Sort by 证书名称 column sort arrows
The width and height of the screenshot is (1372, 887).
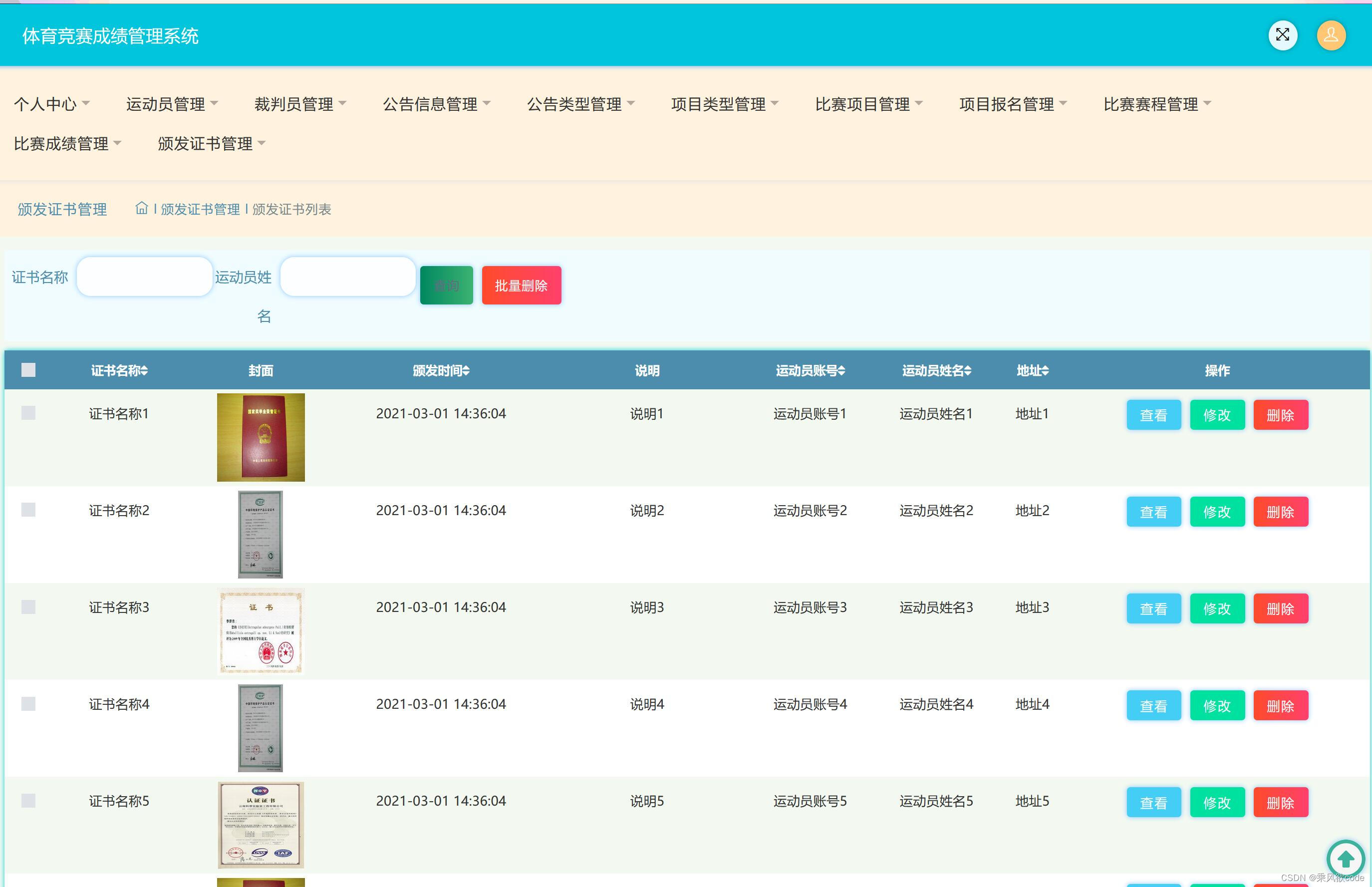click(145, 371)
